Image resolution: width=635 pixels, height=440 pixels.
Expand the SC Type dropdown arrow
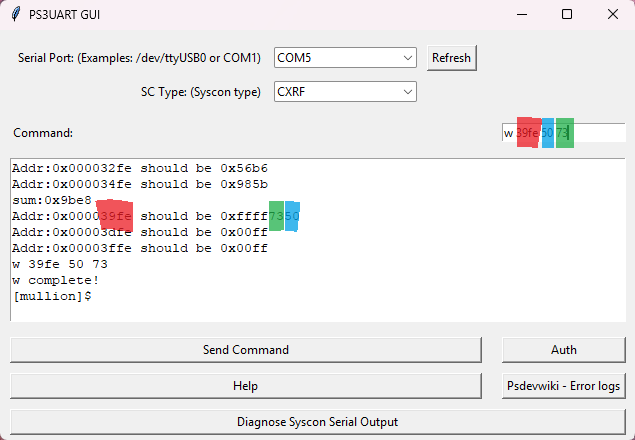tap(407, 92)
